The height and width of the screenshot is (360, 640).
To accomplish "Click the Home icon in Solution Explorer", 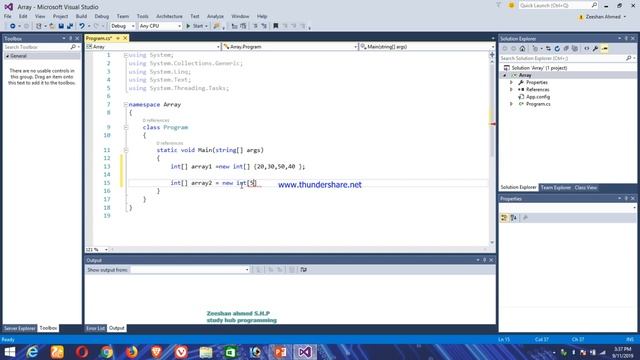I will [x=522, y=49].
